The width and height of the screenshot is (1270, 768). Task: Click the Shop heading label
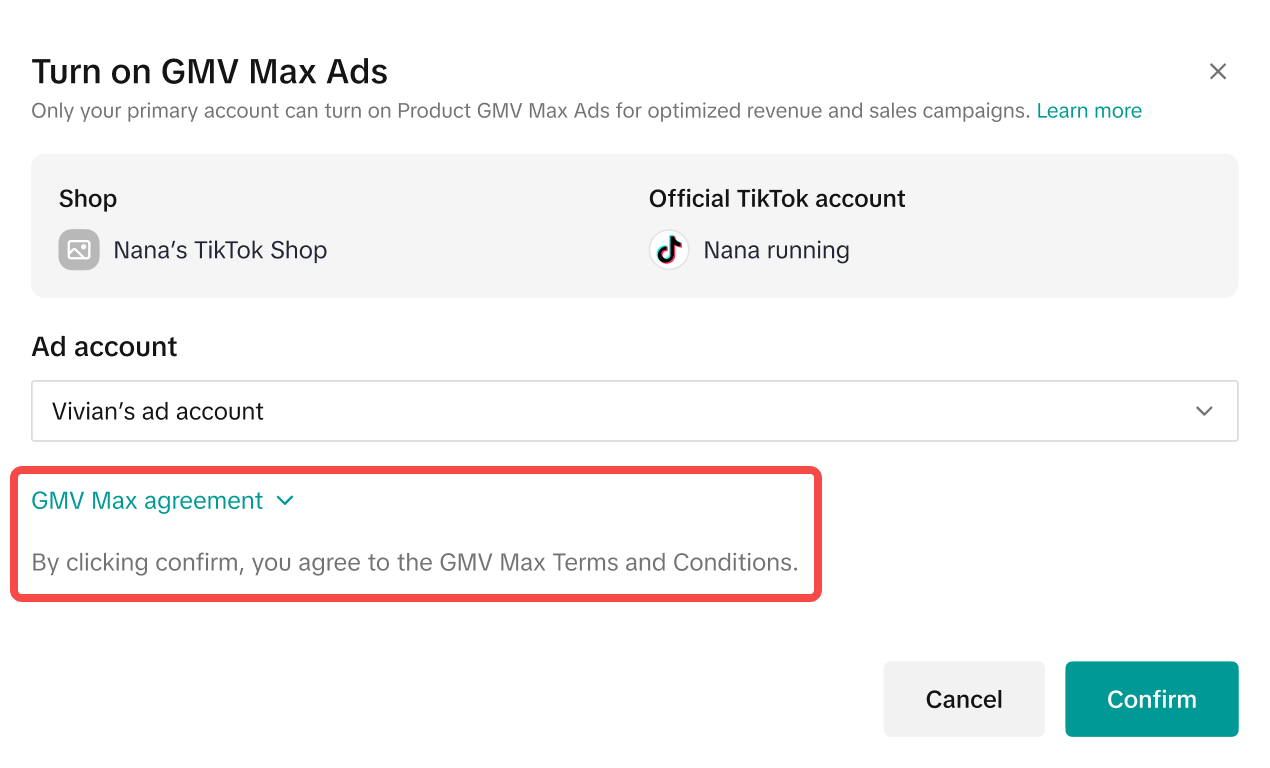pos(88,199)
